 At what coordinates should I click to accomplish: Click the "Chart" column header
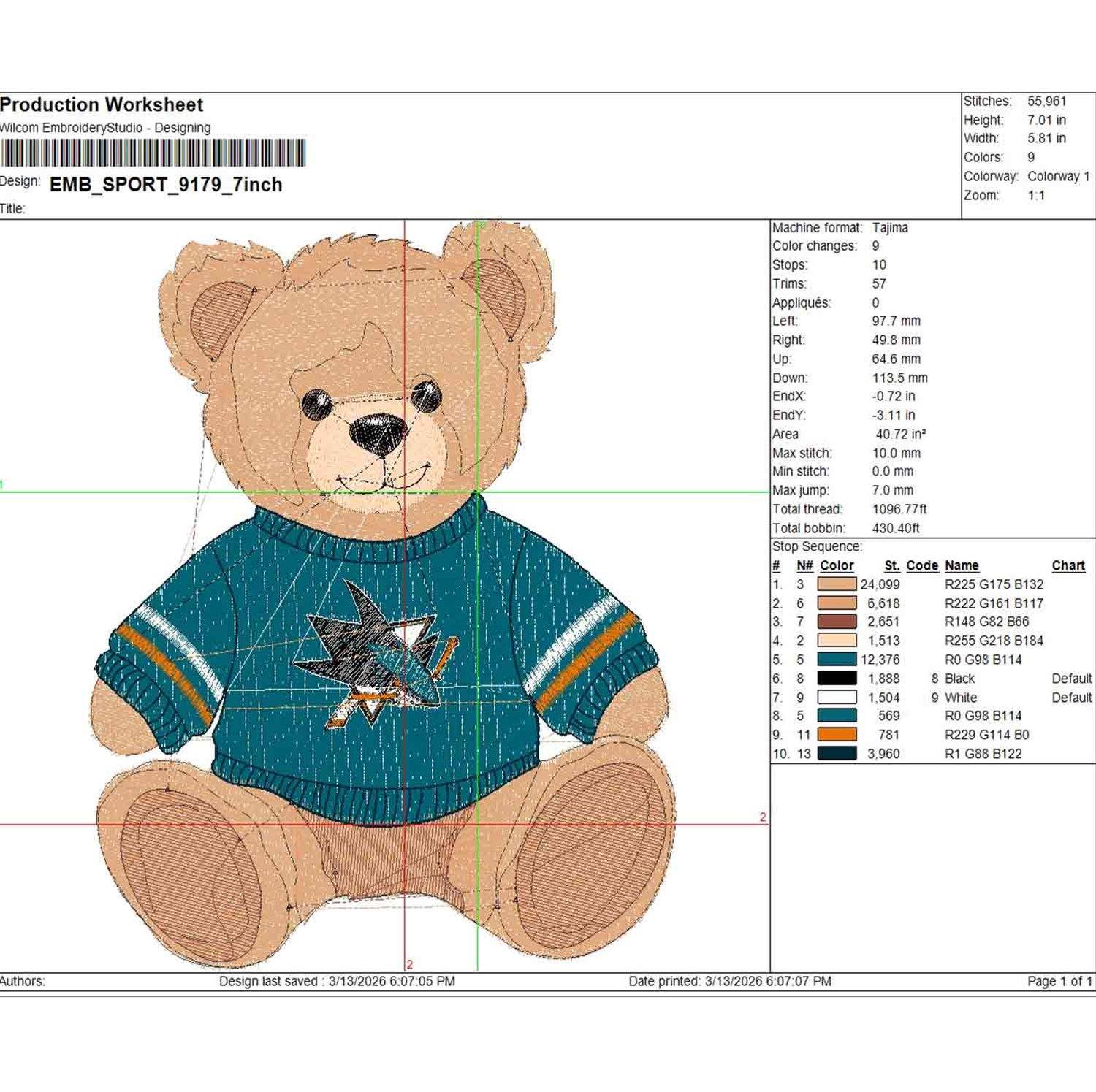(x=1068, y=566)
